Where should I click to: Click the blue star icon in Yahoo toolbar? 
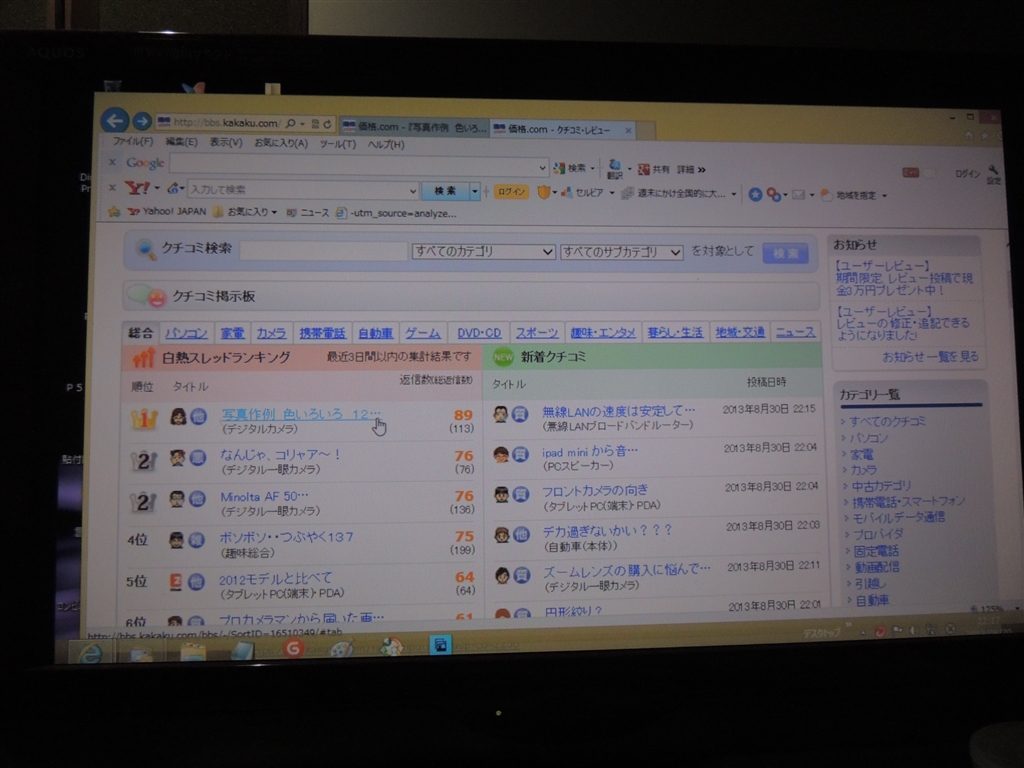(x=755, y=195)
